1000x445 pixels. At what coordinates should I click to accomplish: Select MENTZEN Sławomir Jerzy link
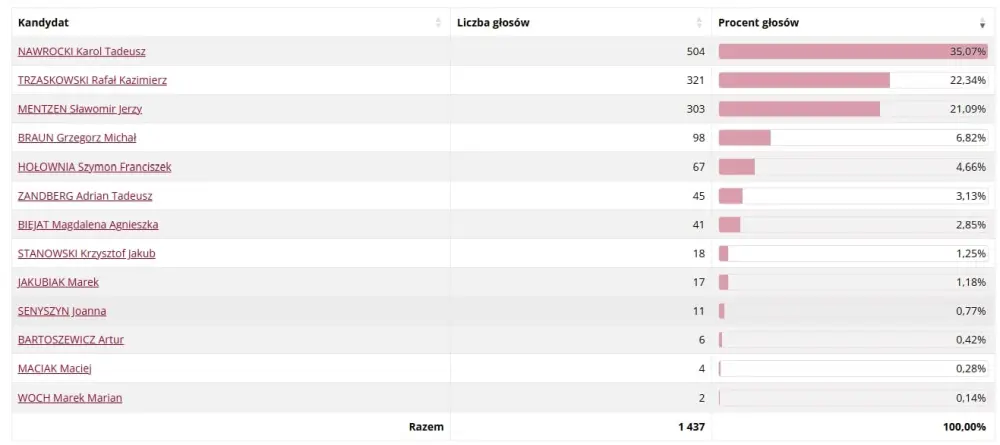coord(80,109)
